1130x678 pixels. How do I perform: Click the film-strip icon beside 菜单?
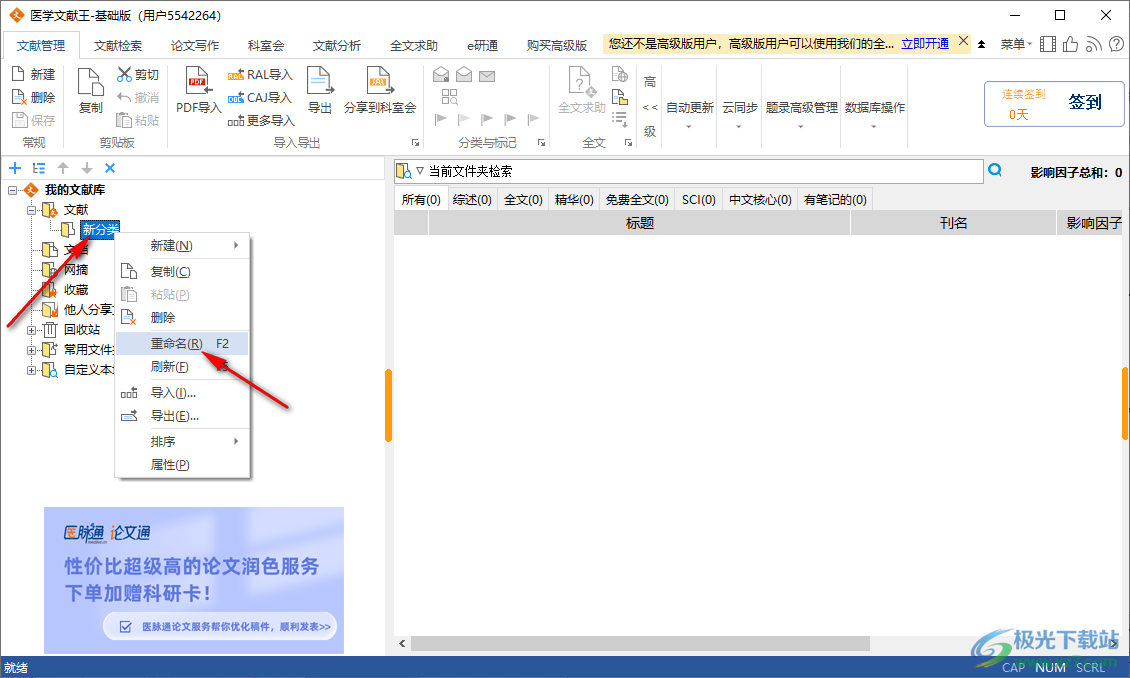click(x=1048, y=44)
